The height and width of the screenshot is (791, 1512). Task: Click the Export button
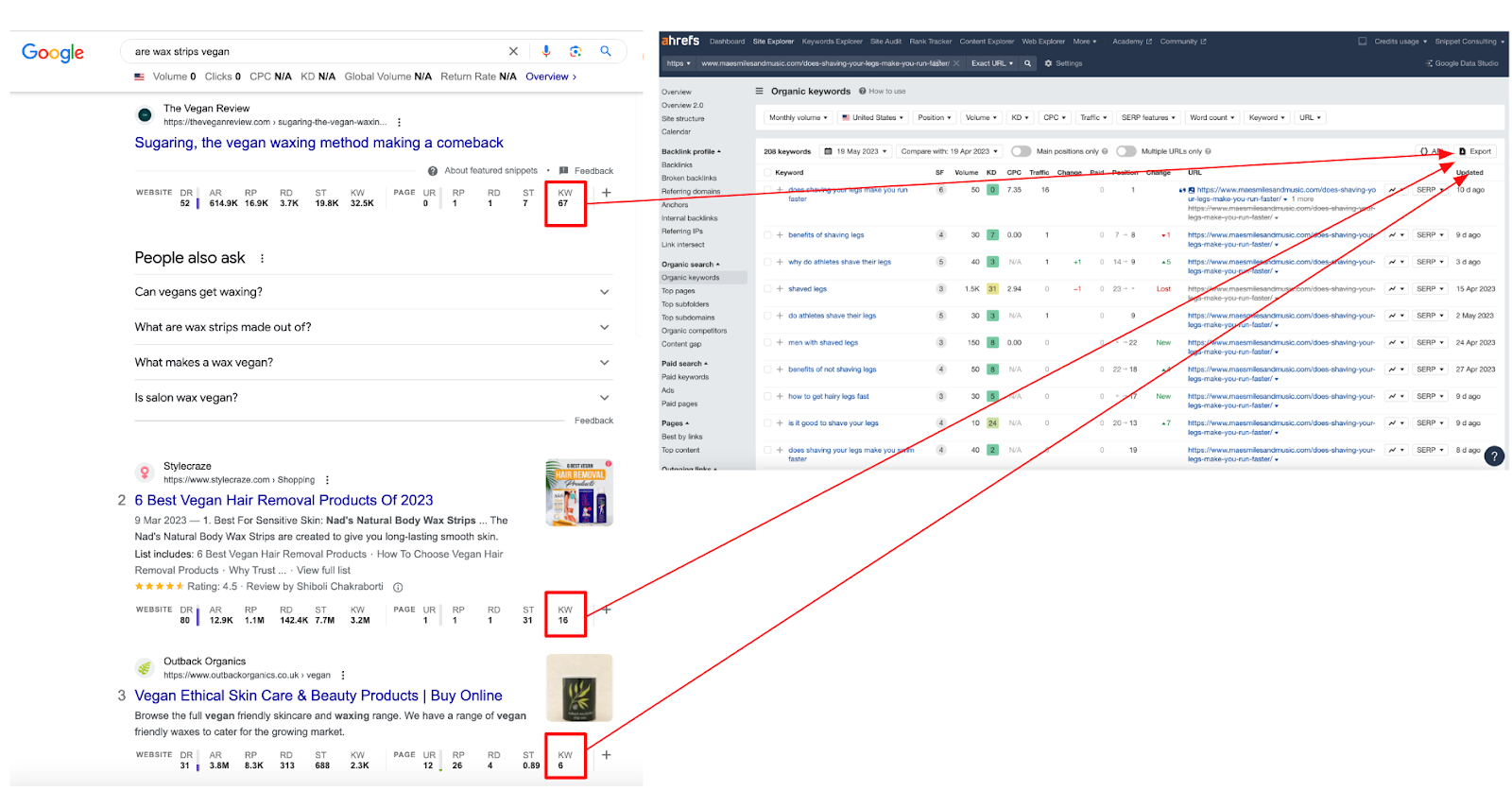1475,151
